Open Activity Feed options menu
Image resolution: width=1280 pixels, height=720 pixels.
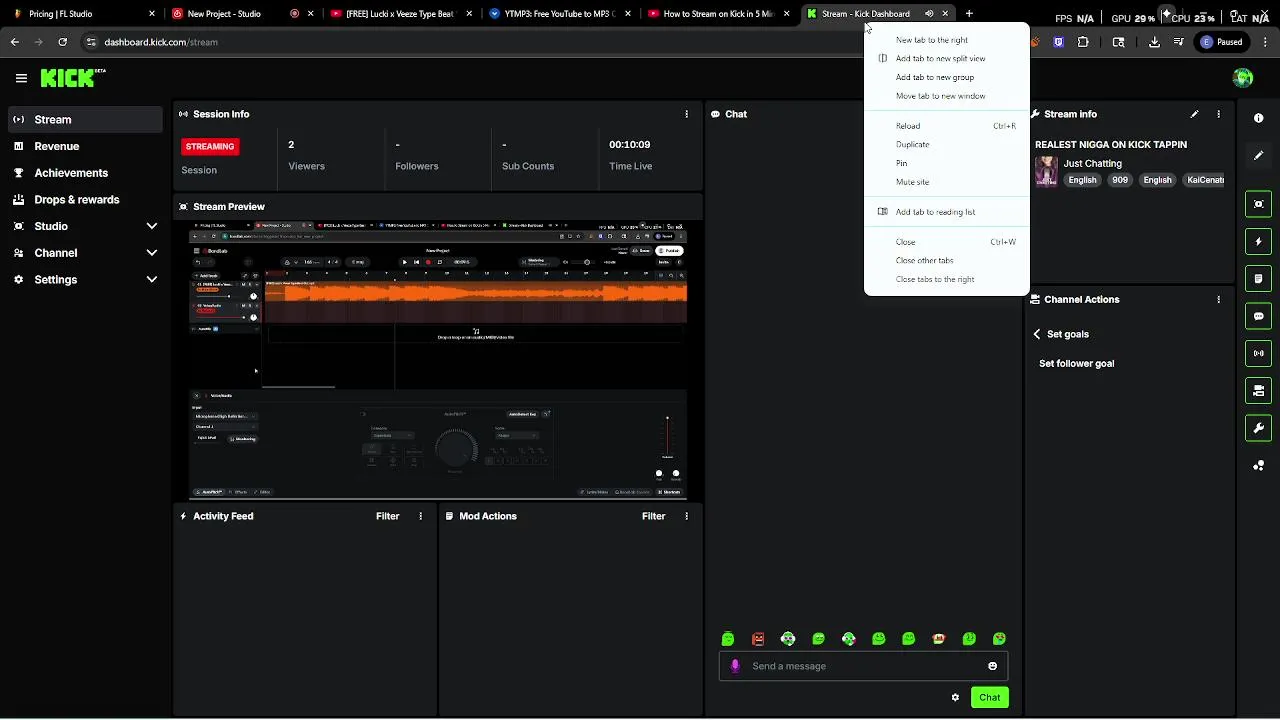(420, 516)
